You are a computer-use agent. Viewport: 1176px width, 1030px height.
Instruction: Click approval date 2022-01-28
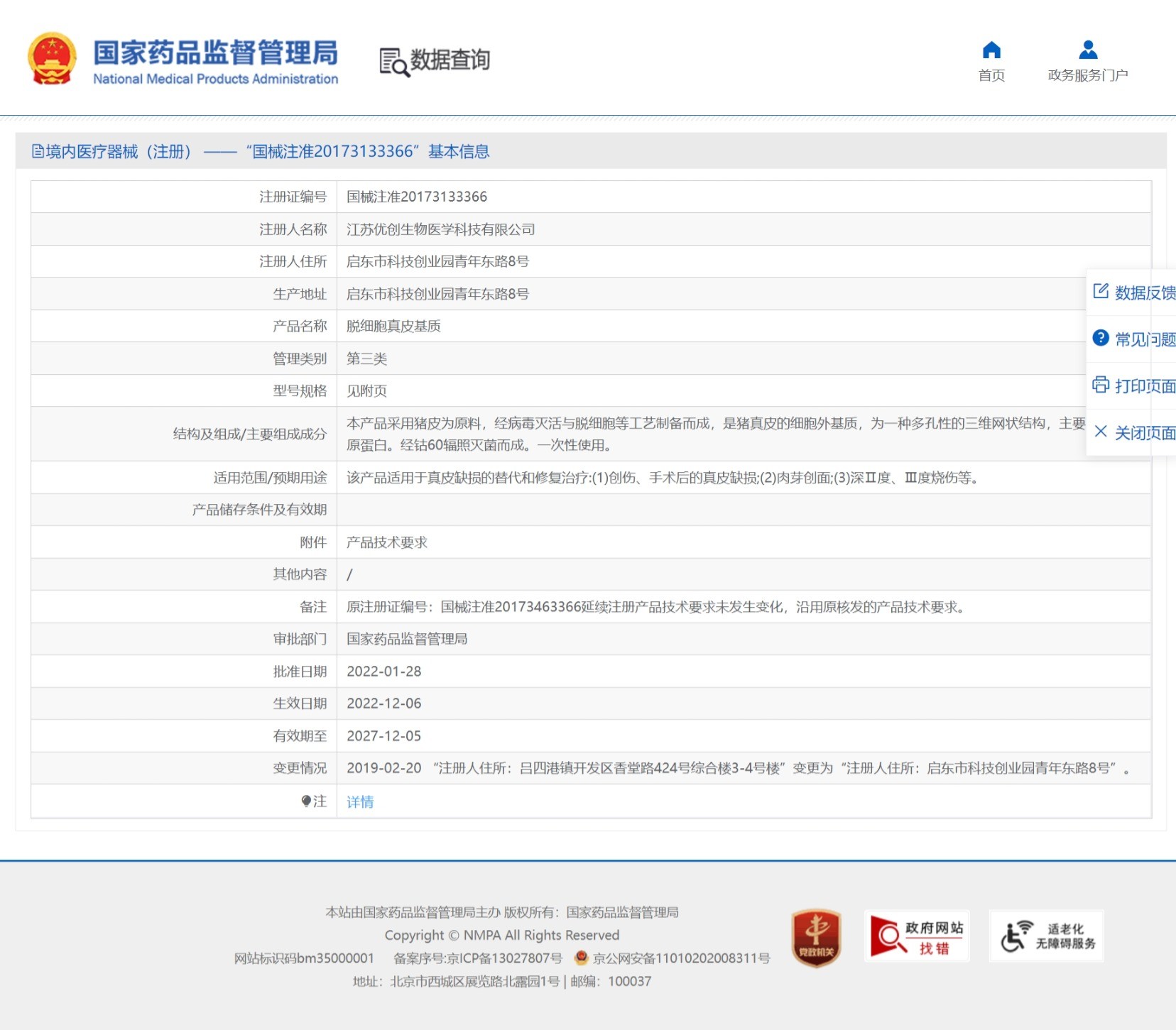(x=384, y=672)
